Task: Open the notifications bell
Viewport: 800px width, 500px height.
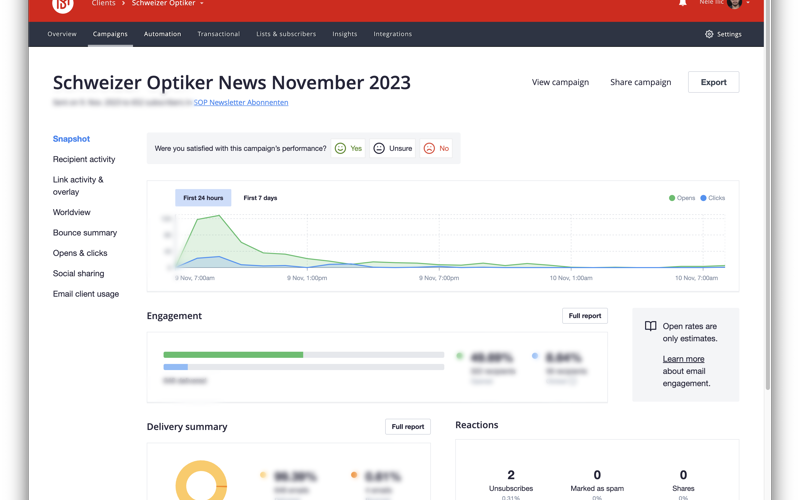Action: tap(683, 4)
